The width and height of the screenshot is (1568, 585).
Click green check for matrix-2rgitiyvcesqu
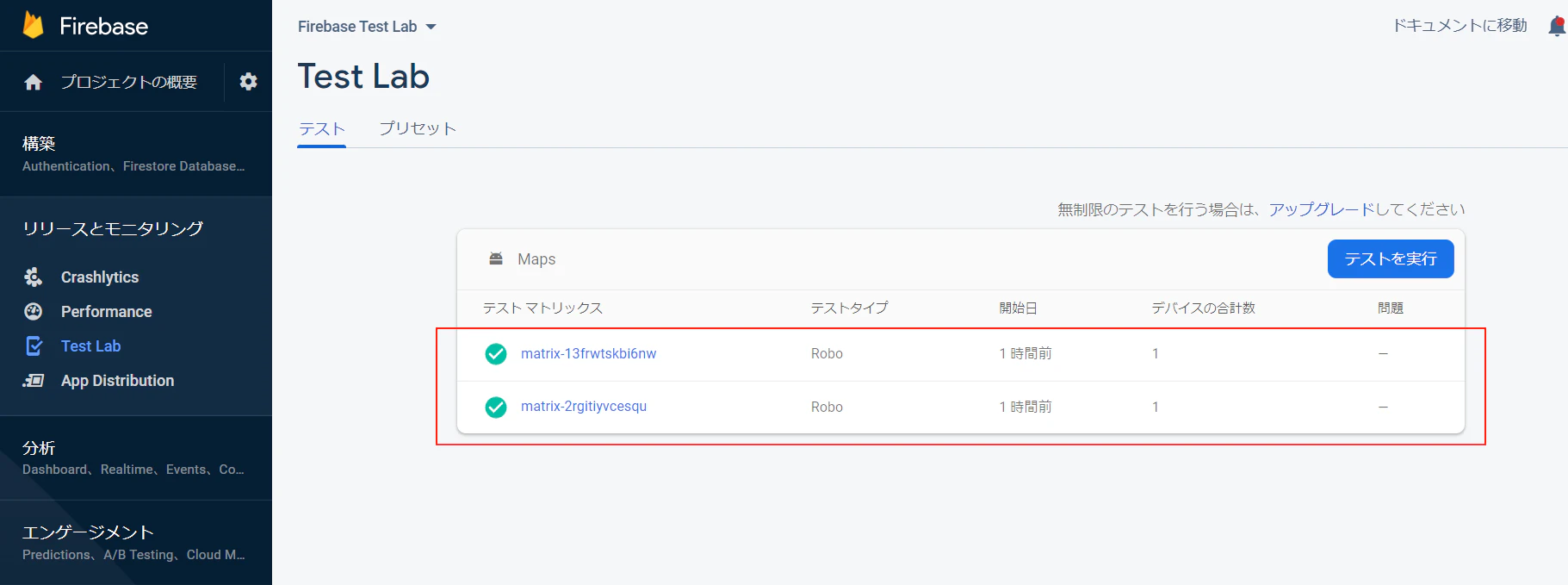(x=496, y=407)
